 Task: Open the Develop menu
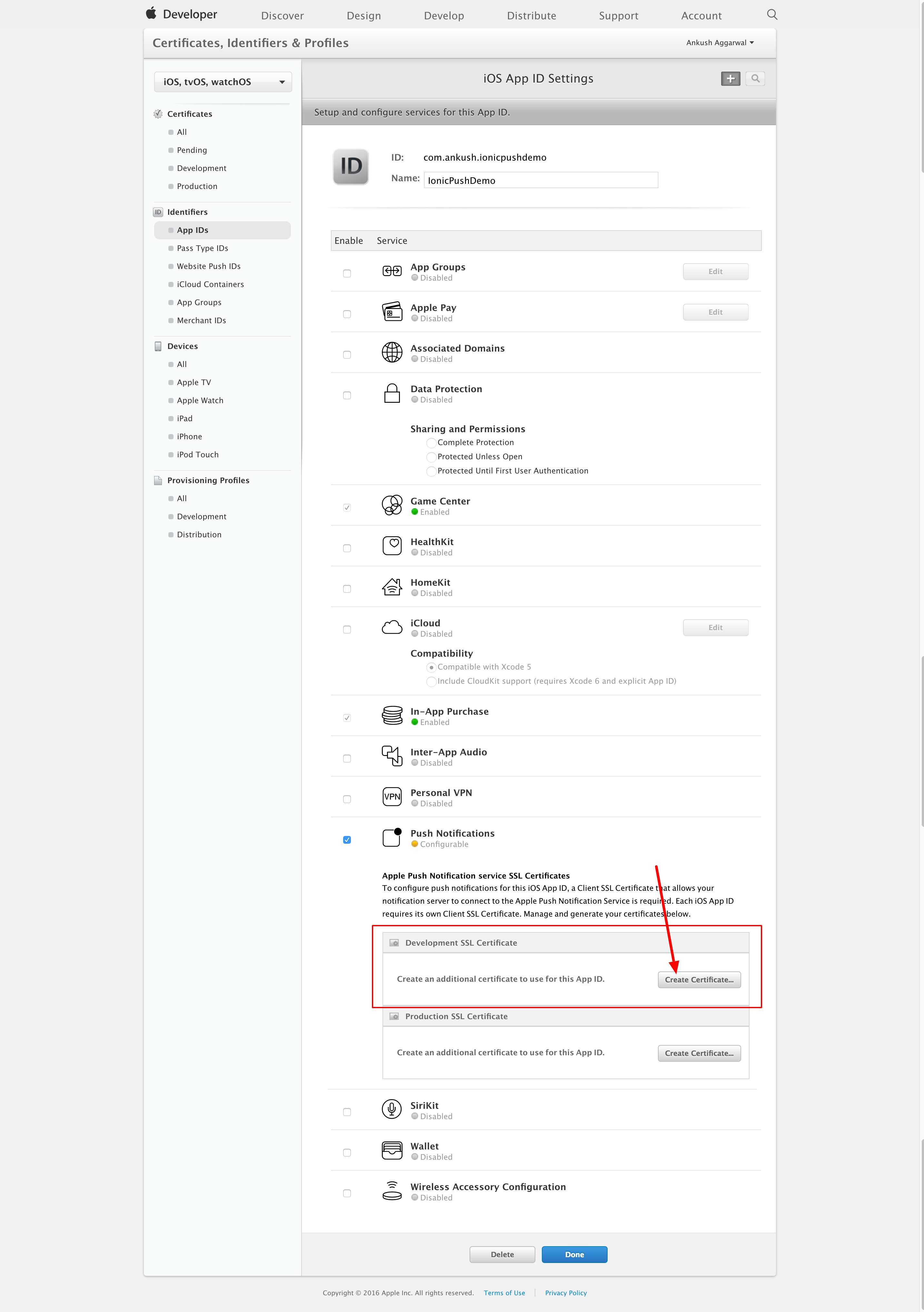pos(444,16)
